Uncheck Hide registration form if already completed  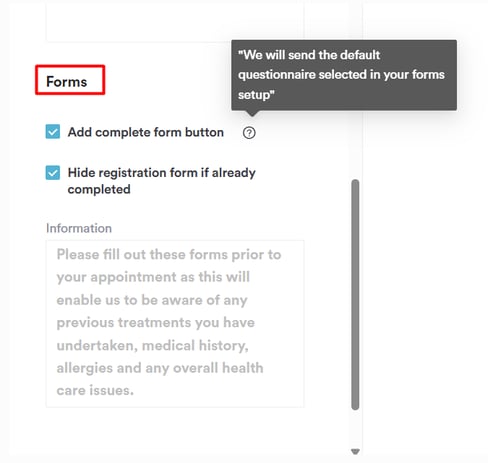tap(53, 172)
